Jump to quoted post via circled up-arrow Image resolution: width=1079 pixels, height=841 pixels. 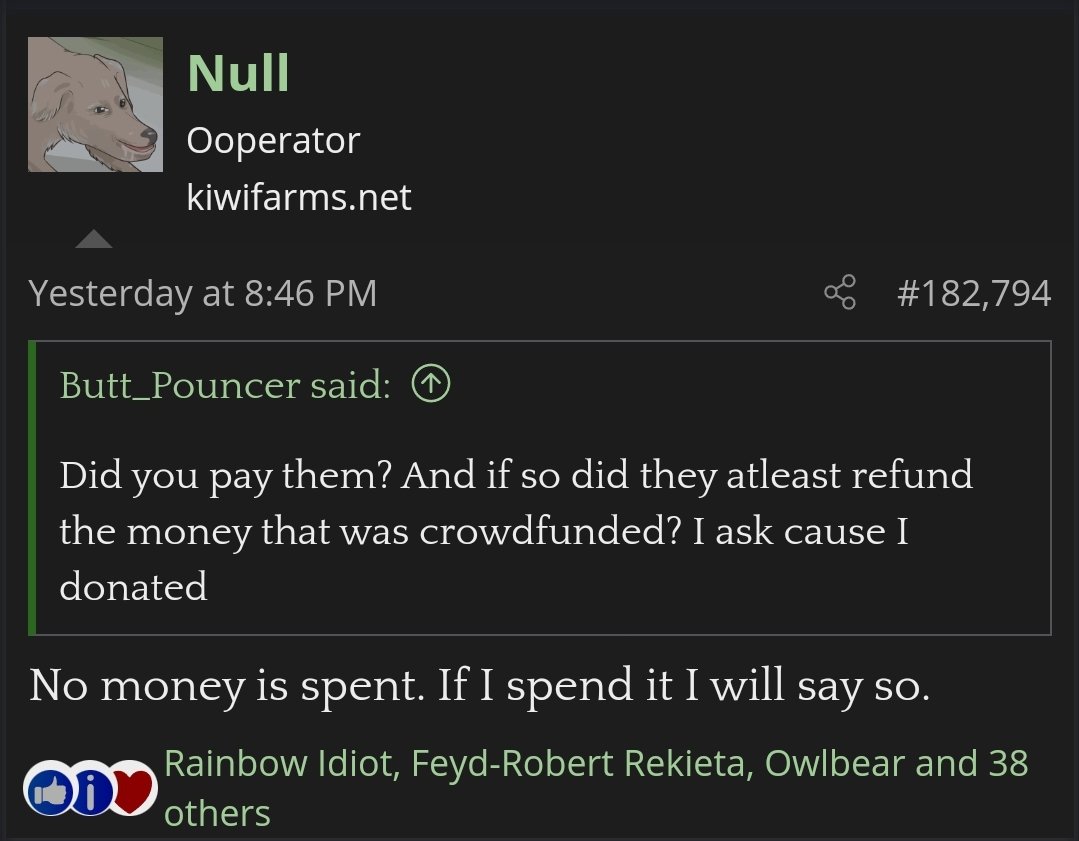pyautogui.click(x=431, y=384)
